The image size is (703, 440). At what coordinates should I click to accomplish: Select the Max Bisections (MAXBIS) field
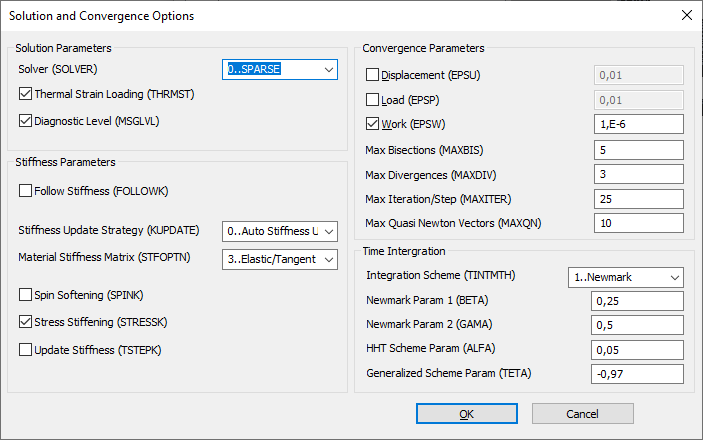point(639,150)
